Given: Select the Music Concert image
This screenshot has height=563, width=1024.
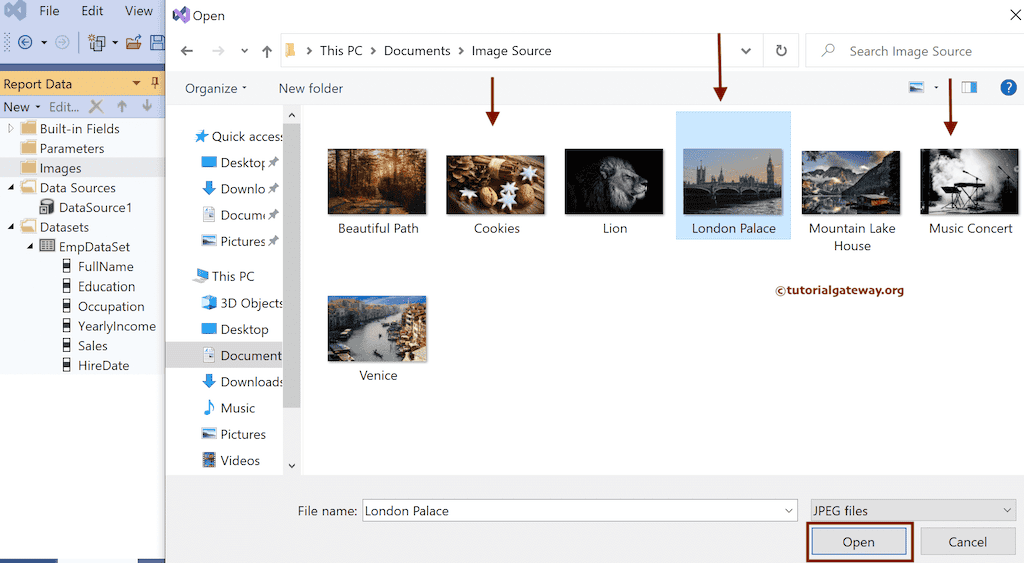Looking at the screenshot, I should coord(970,191).
